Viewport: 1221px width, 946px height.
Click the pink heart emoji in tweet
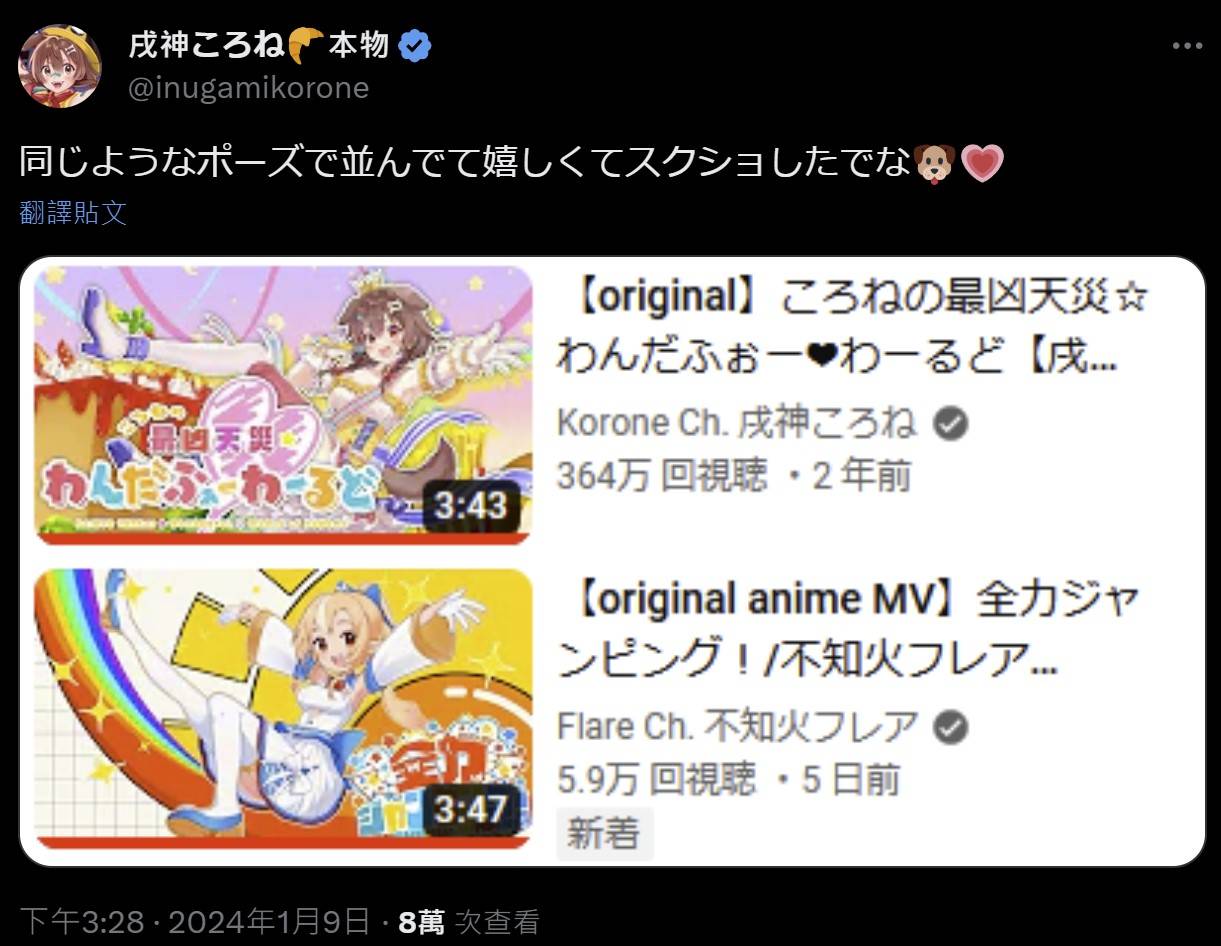pos(982,163)
